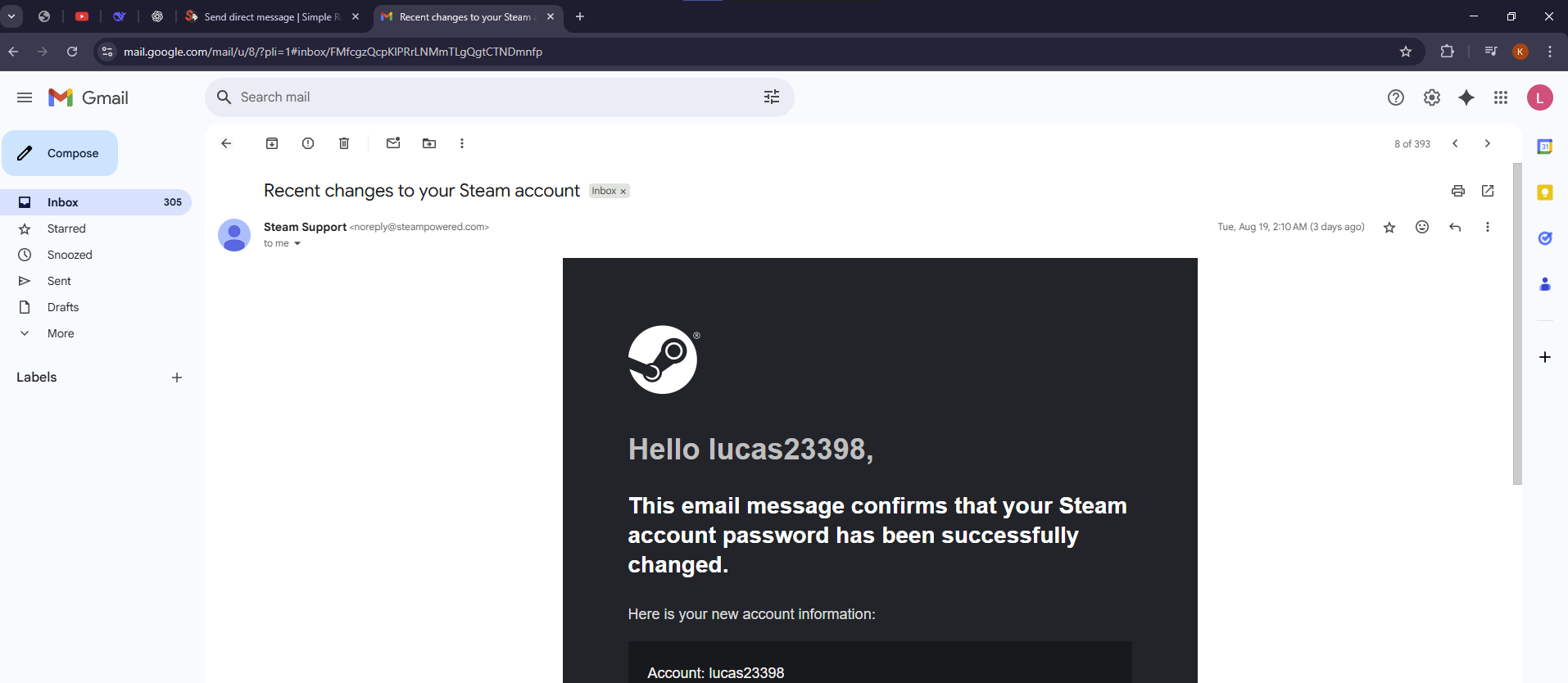Report this email as spam

tap(308, 143)
